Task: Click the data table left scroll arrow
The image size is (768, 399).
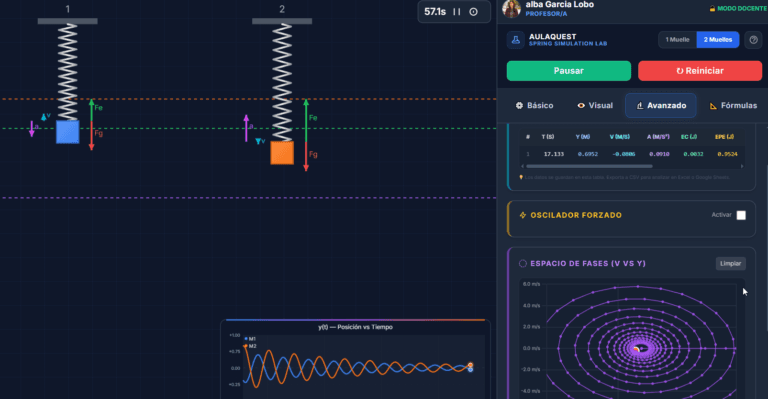Action: (x=522, y=166)
